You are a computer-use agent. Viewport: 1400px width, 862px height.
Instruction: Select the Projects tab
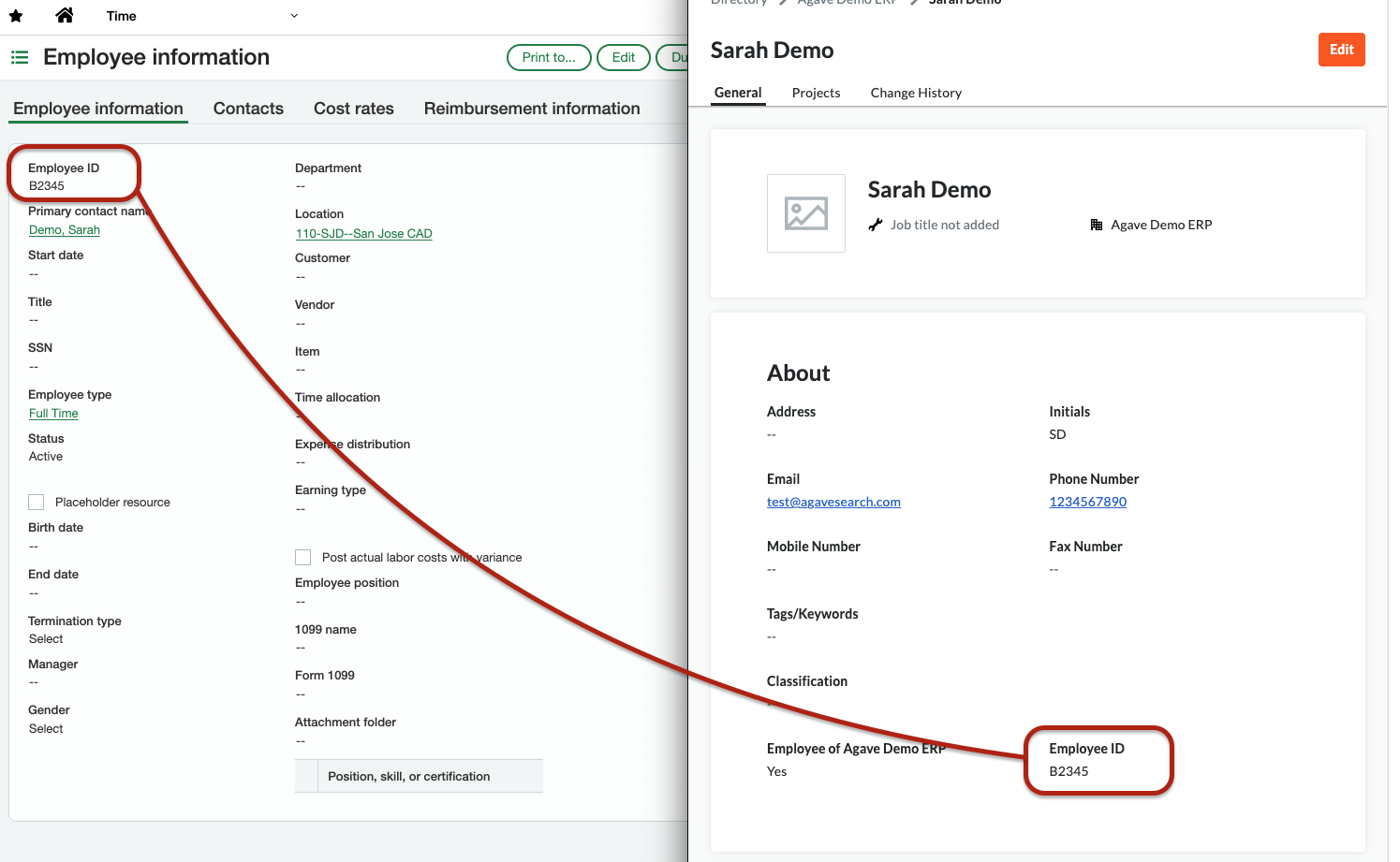click(816, 93)
